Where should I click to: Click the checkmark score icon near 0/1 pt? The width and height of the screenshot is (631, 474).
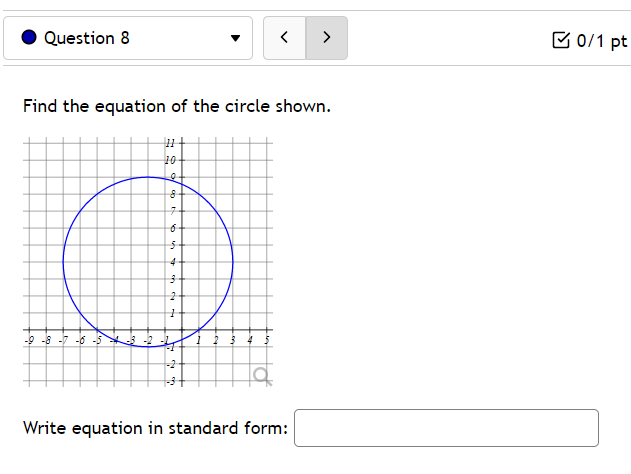[x=561, y=40]
